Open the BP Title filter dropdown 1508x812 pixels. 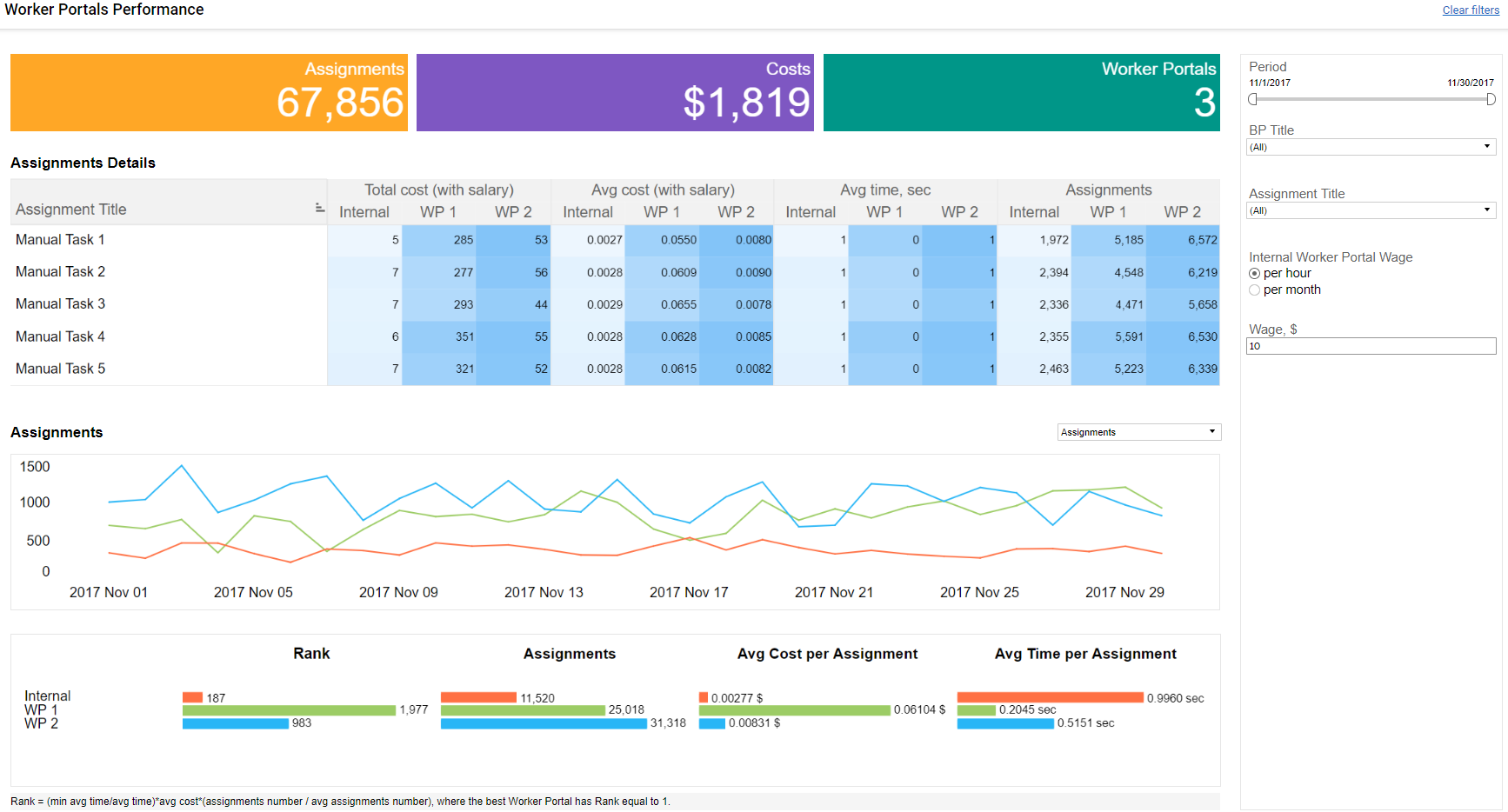pos(1371,147)
